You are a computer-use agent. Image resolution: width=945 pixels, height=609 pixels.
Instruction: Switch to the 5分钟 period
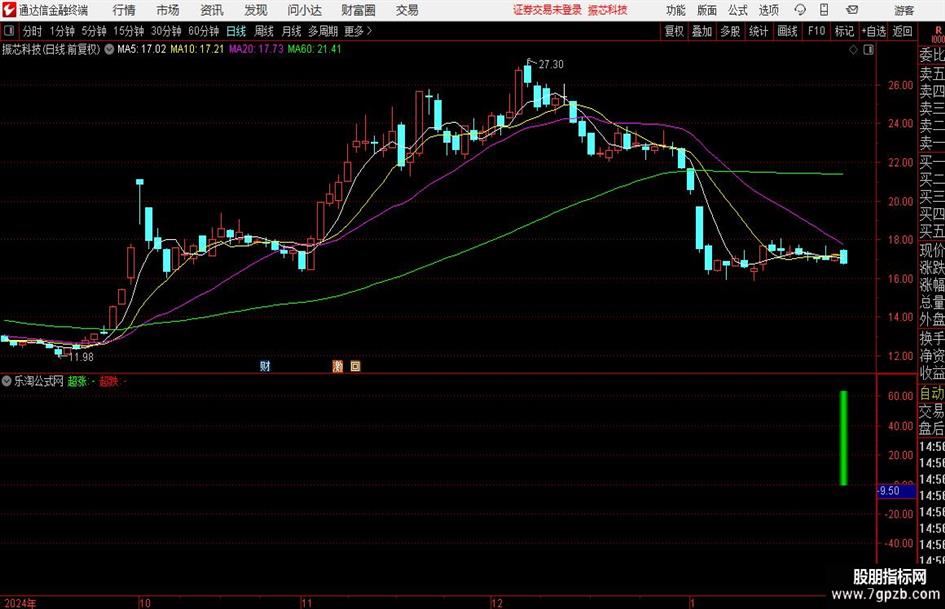tap(94, 31)
